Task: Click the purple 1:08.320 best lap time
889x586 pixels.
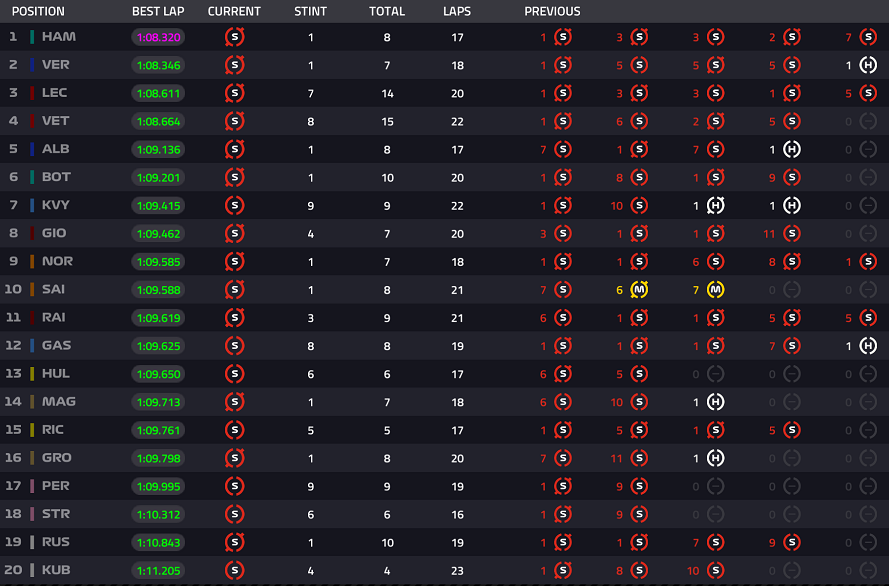Action: pos(157,37)
